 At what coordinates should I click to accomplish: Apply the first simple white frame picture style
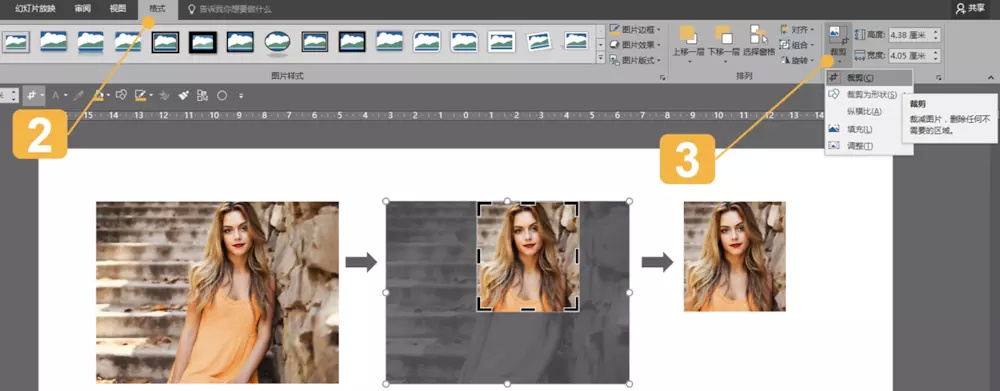[x=17, y=41]
